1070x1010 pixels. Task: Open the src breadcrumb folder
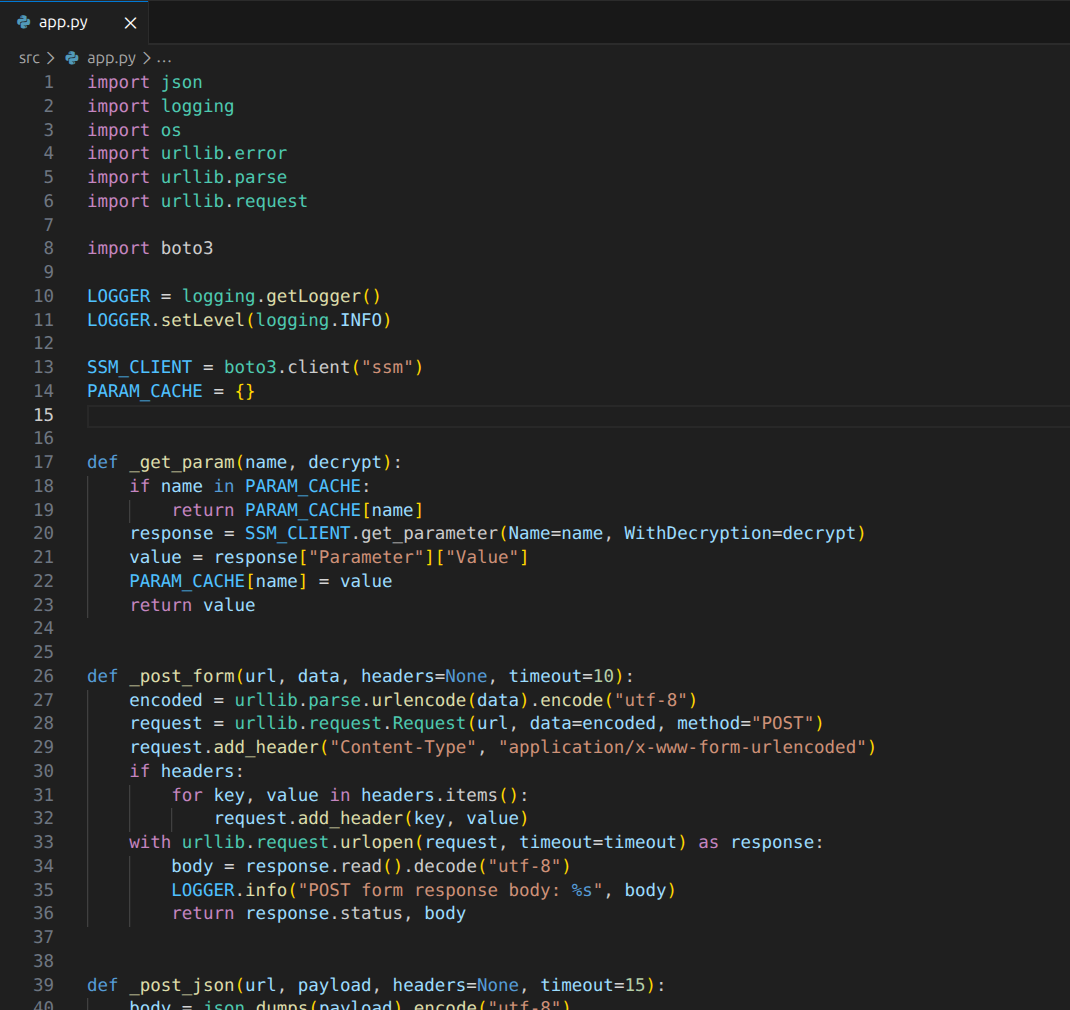point(29,59)
